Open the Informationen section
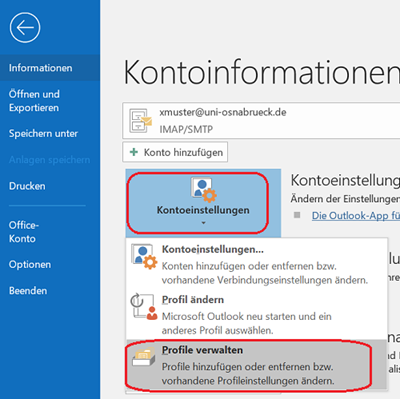Image resolution: width=400 pixels, height=399 pixels. (x=50, y=68)
